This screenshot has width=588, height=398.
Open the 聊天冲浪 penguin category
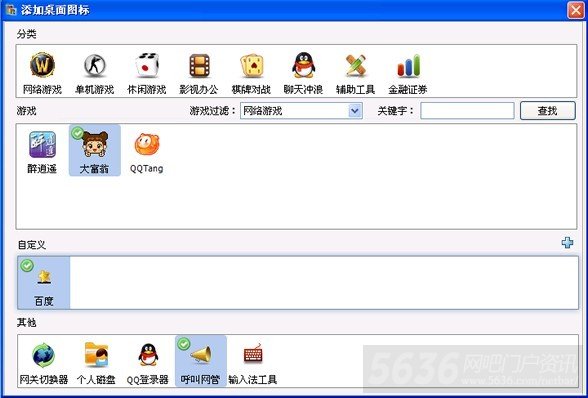point(303,65)
